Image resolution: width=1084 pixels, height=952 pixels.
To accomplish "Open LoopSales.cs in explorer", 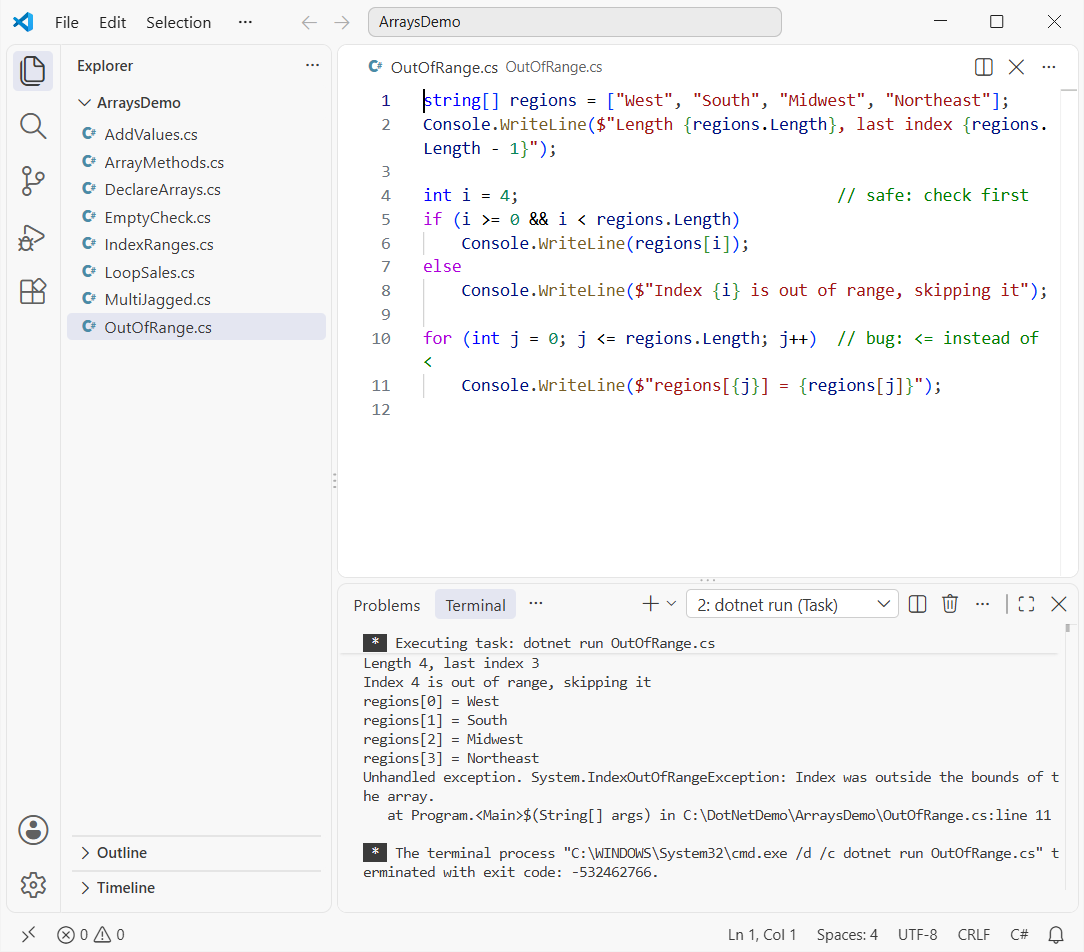I will pyautogui.click(x=196, y=272).
